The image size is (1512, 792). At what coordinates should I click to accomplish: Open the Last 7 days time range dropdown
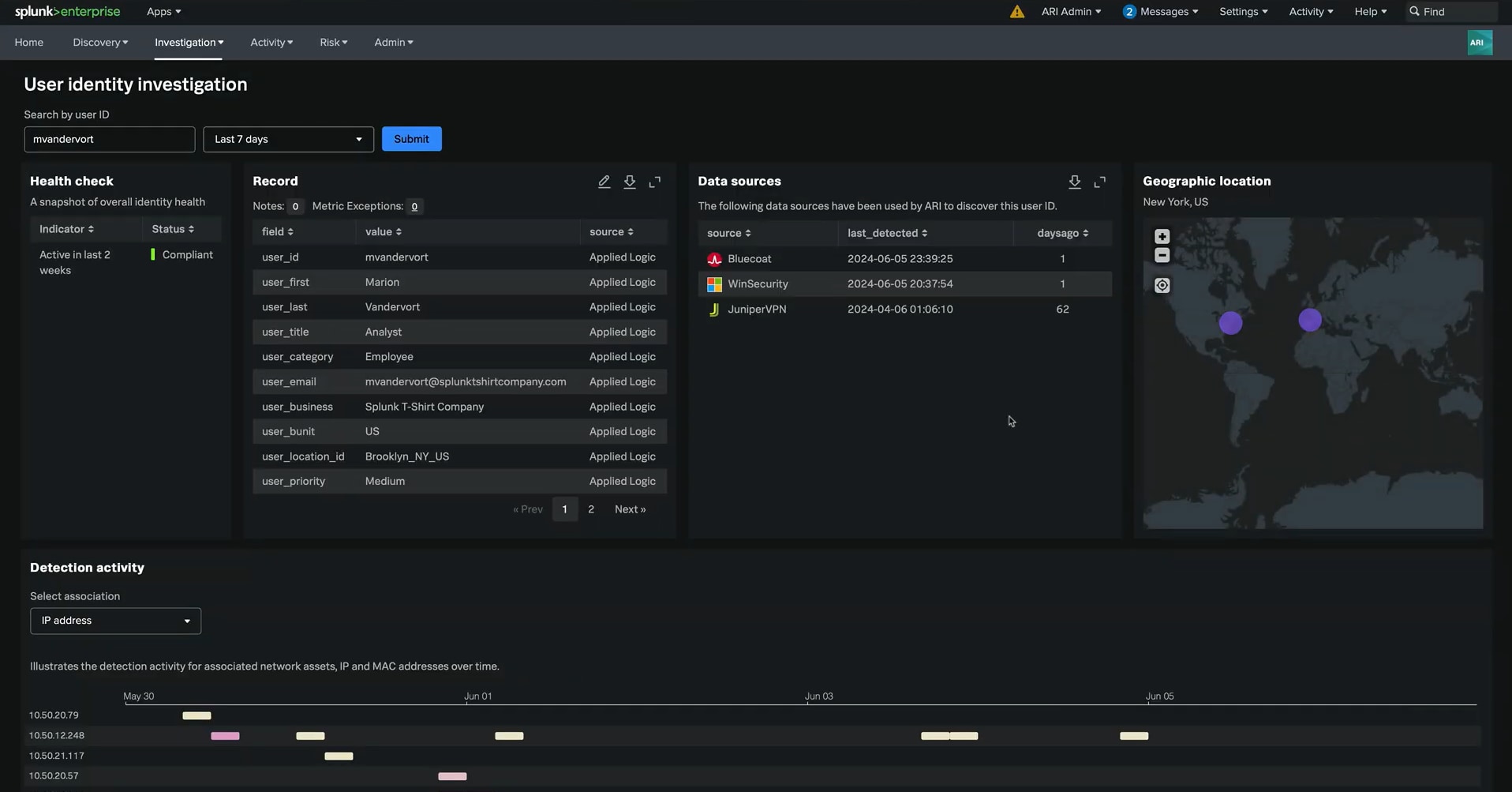(288, 139)
